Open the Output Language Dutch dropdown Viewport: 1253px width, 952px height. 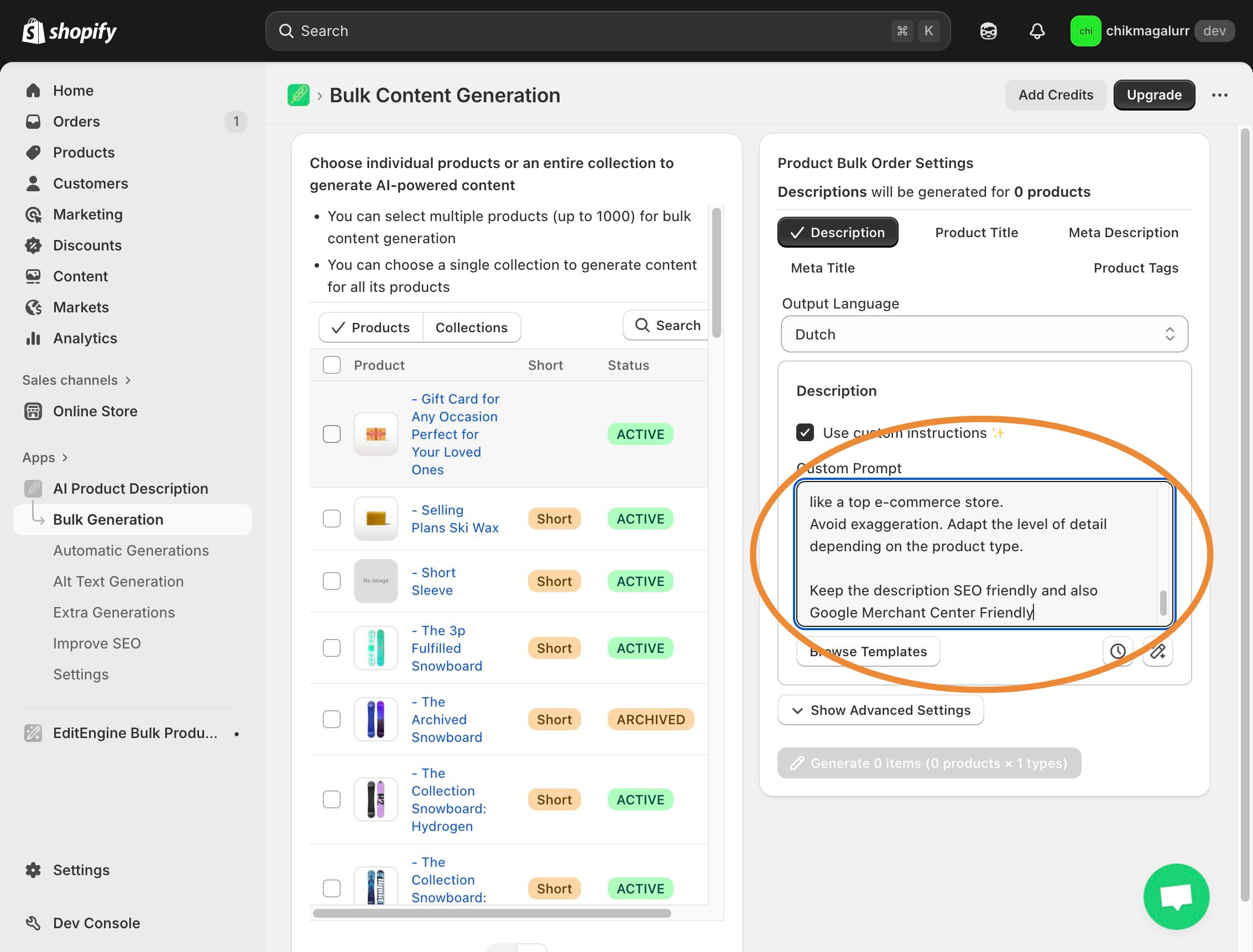984,334
